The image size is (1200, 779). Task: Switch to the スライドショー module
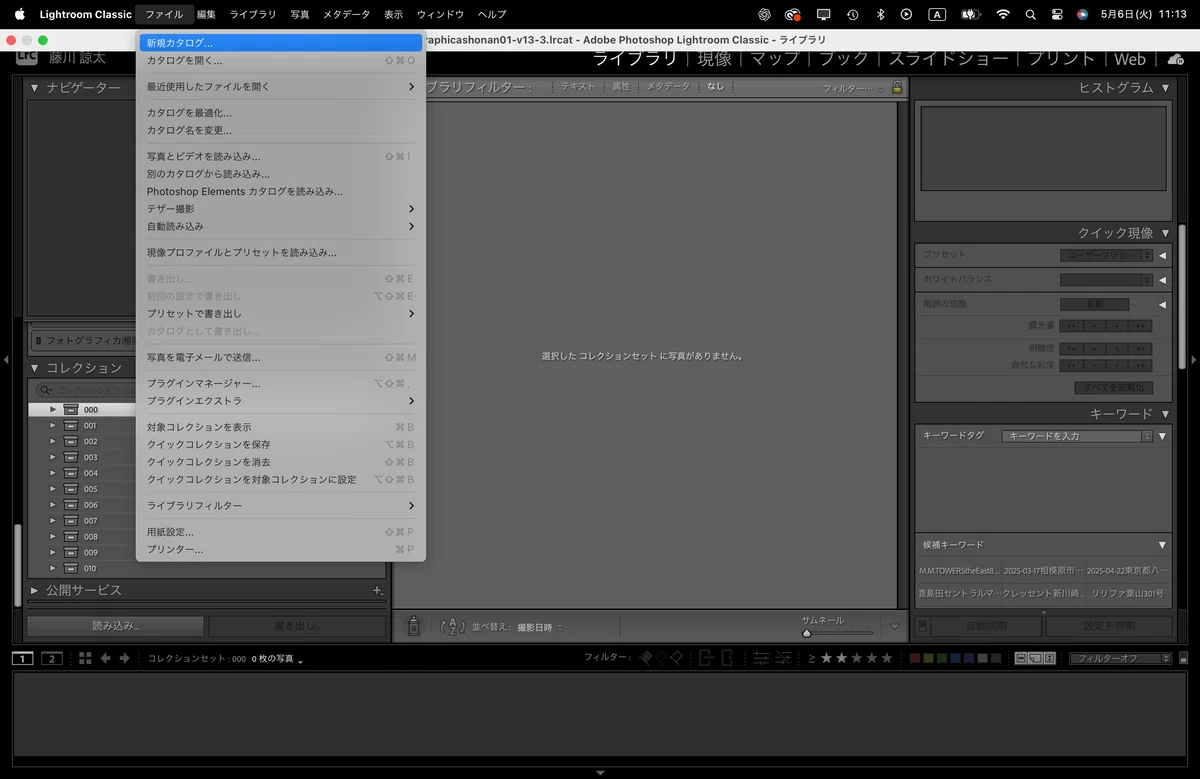(x=949, y=59)
